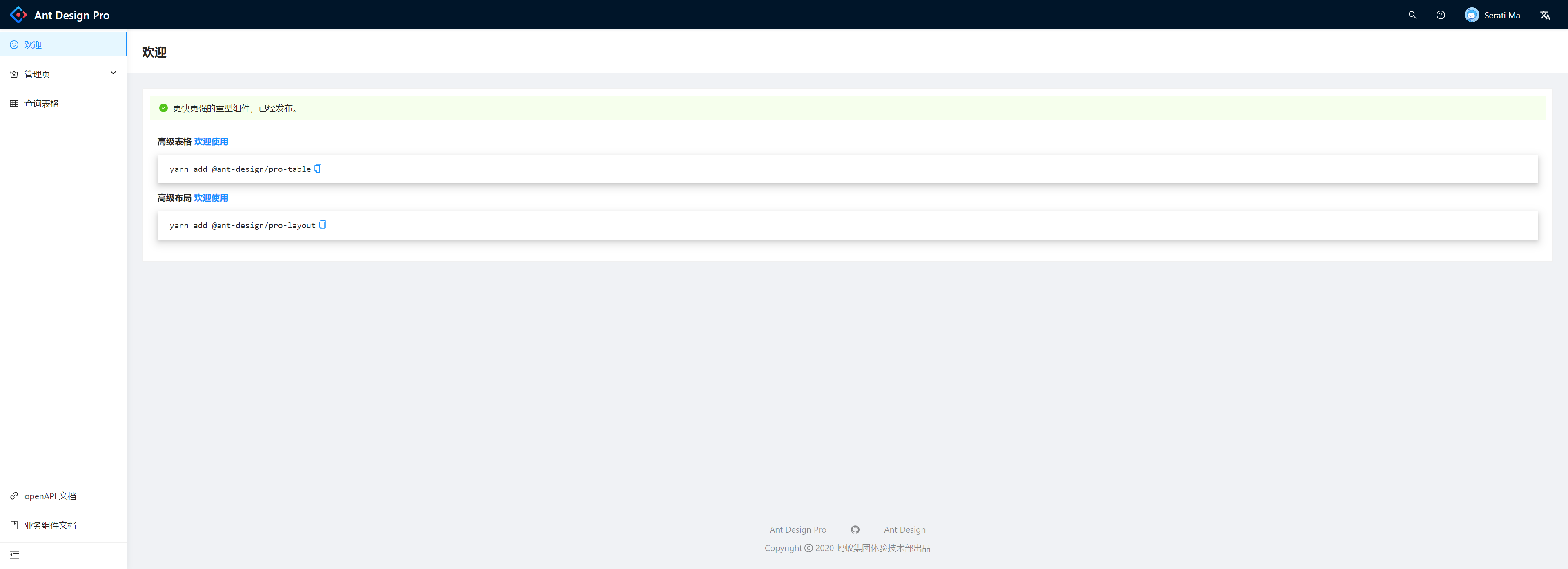
Task: Copy the pro-layout yarn command
Action: 323,225
